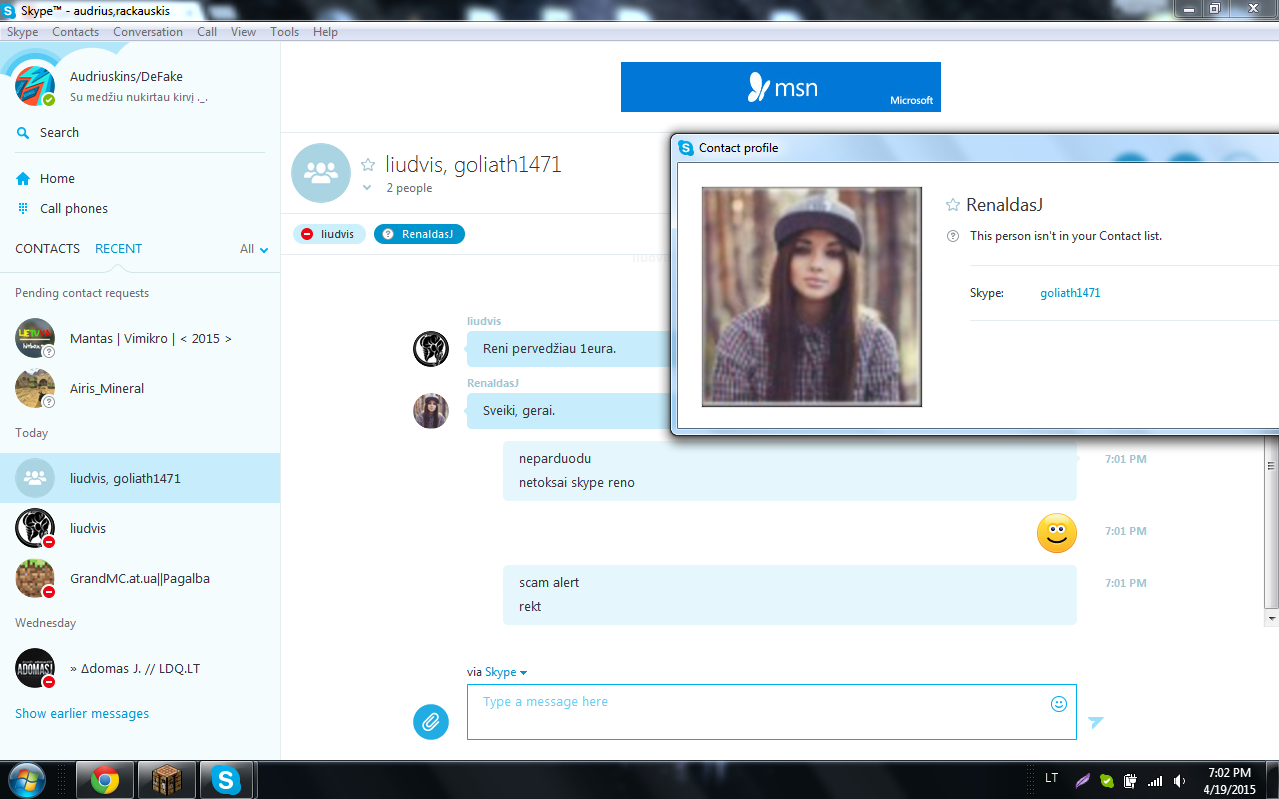The width and height of the screenshot is (1279, 799).
Task: Click the liudvis participant chip
Action: coord(329,234)
